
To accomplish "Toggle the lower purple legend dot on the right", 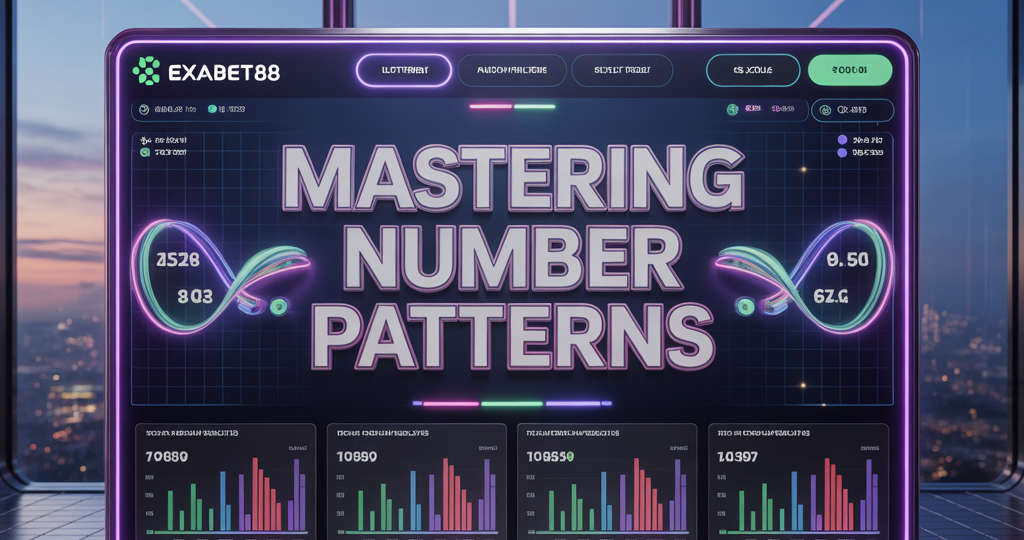I will tap(842, 154).
